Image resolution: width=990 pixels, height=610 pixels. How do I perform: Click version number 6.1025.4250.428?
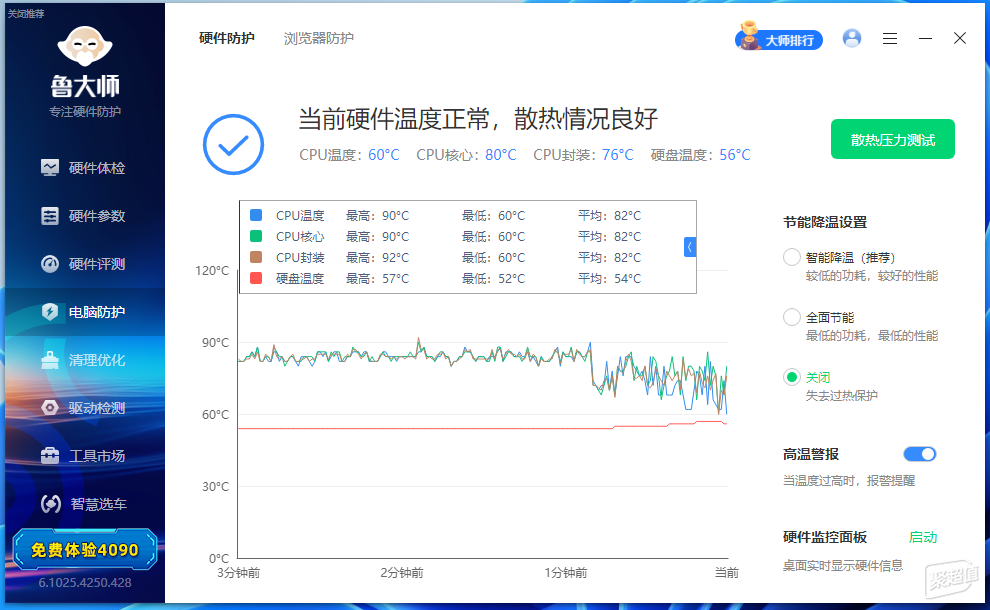click(x=85, y=582)
